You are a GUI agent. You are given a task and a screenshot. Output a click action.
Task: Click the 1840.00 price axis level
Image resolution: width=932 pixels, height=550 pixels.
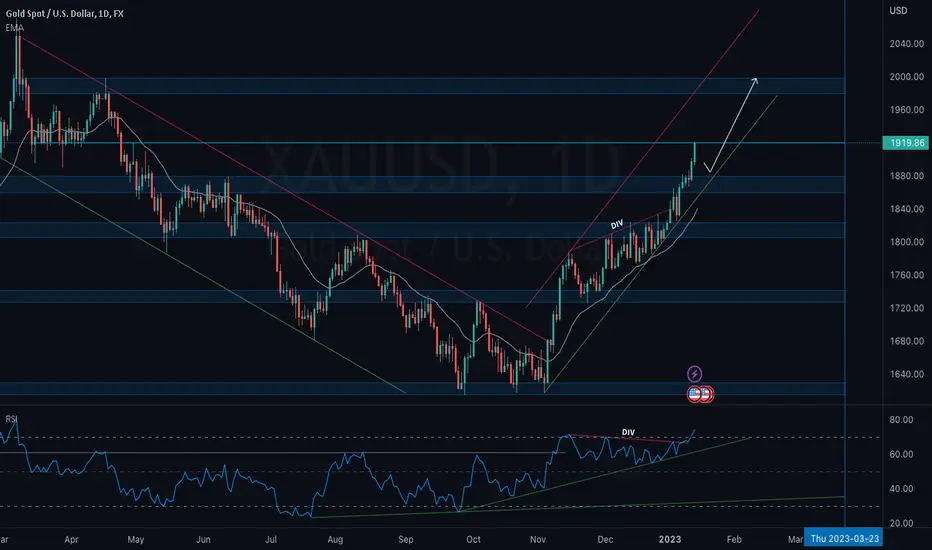[x=906, y=209]
